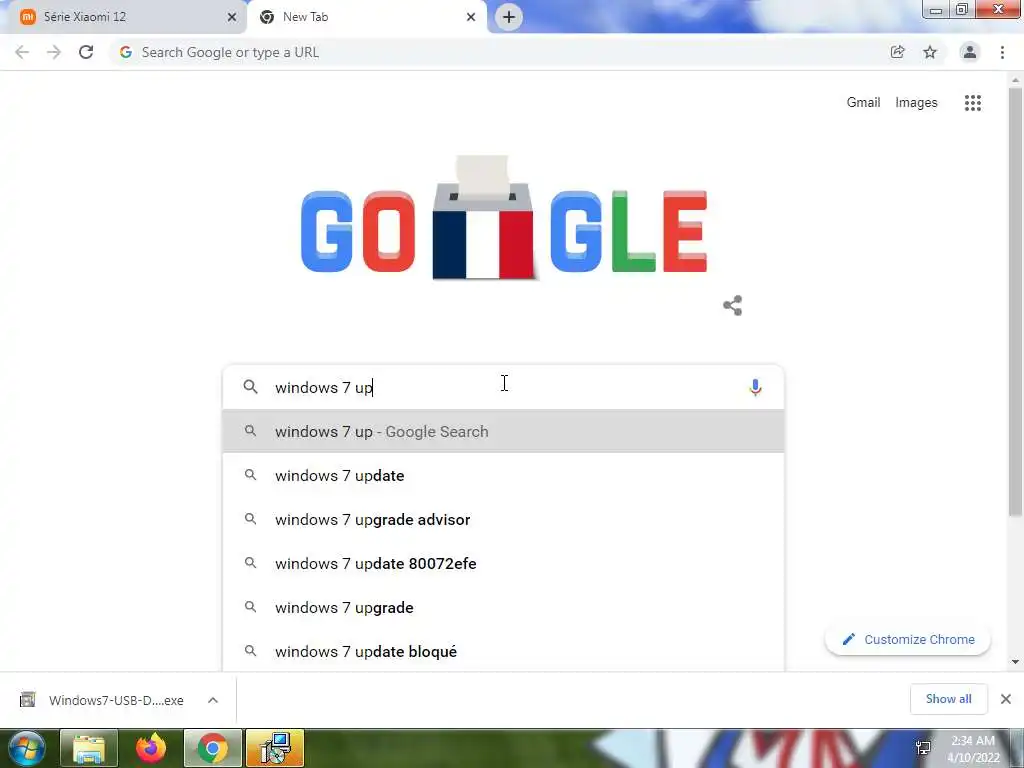1024x768 pixels.
Task: Pick 'windows 7 update bloqué' suggestion
Action: click(x=503, y=651)
